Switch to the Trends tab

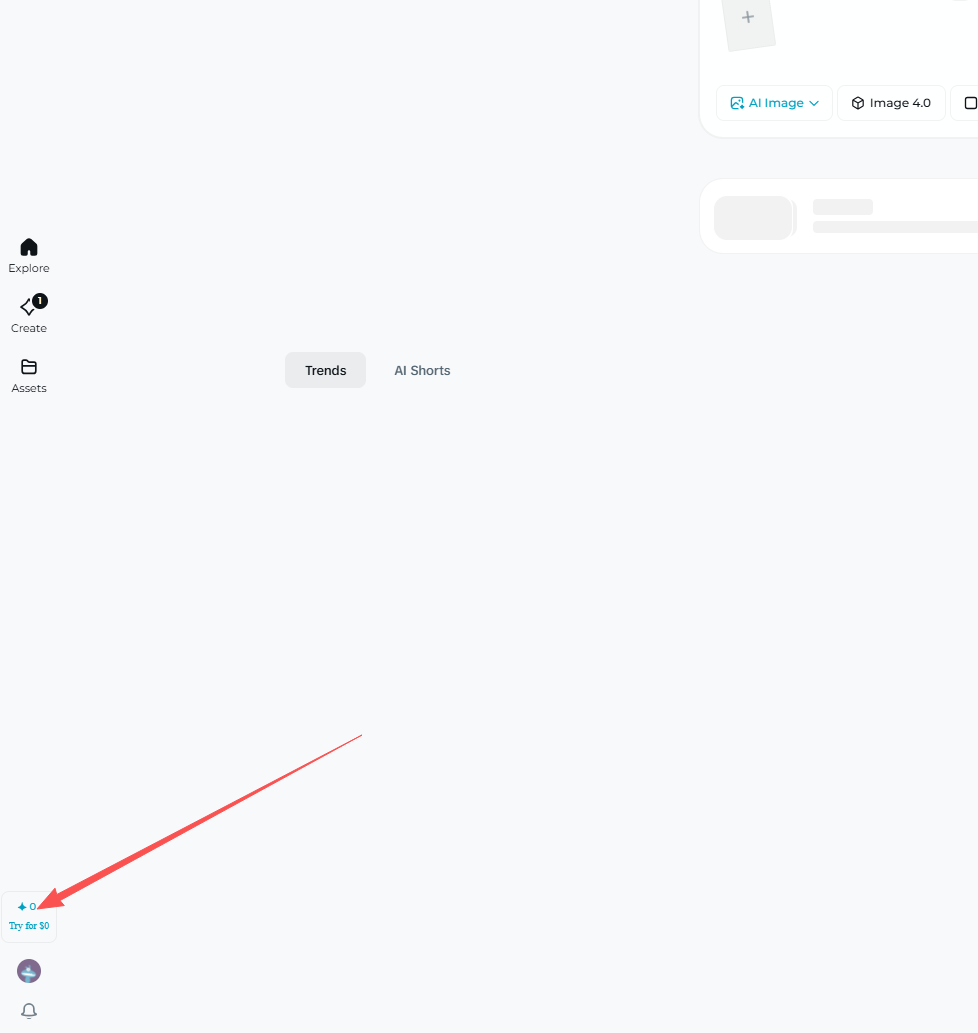325,370
